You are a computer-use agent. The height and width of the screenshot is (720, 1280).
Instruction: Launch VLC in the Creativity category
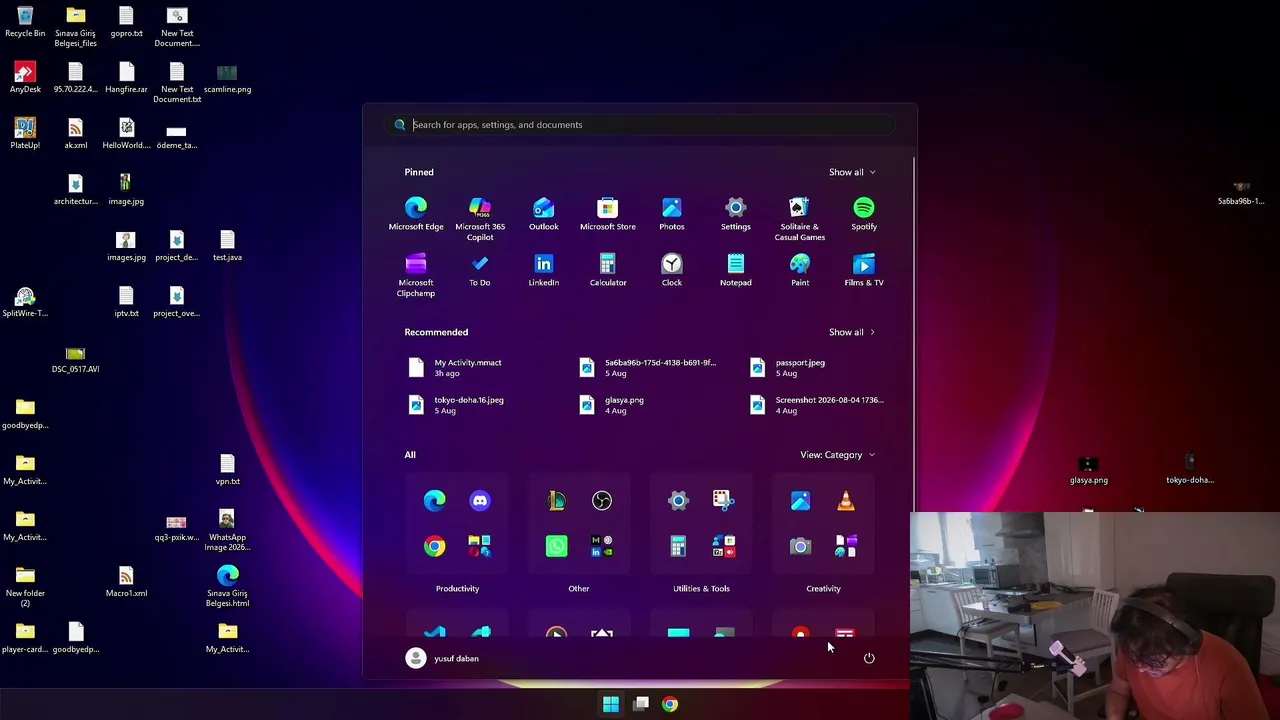coord(846,500)
